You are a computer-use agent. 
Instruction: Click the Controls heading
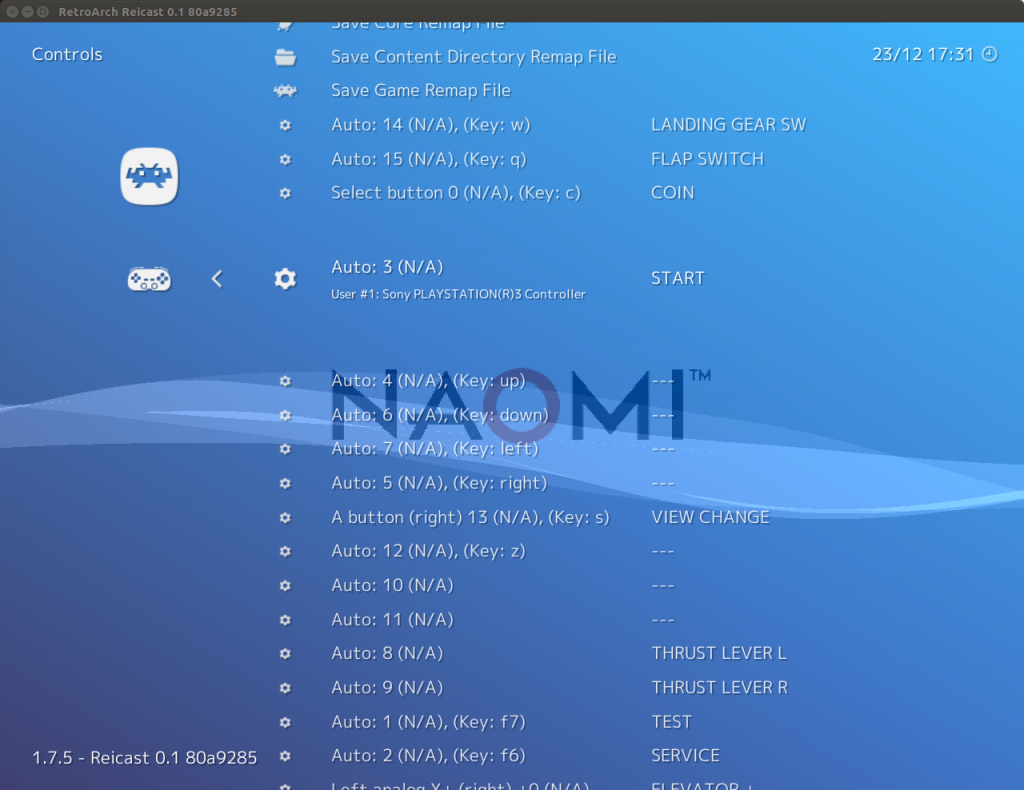(x=67, y=54)
